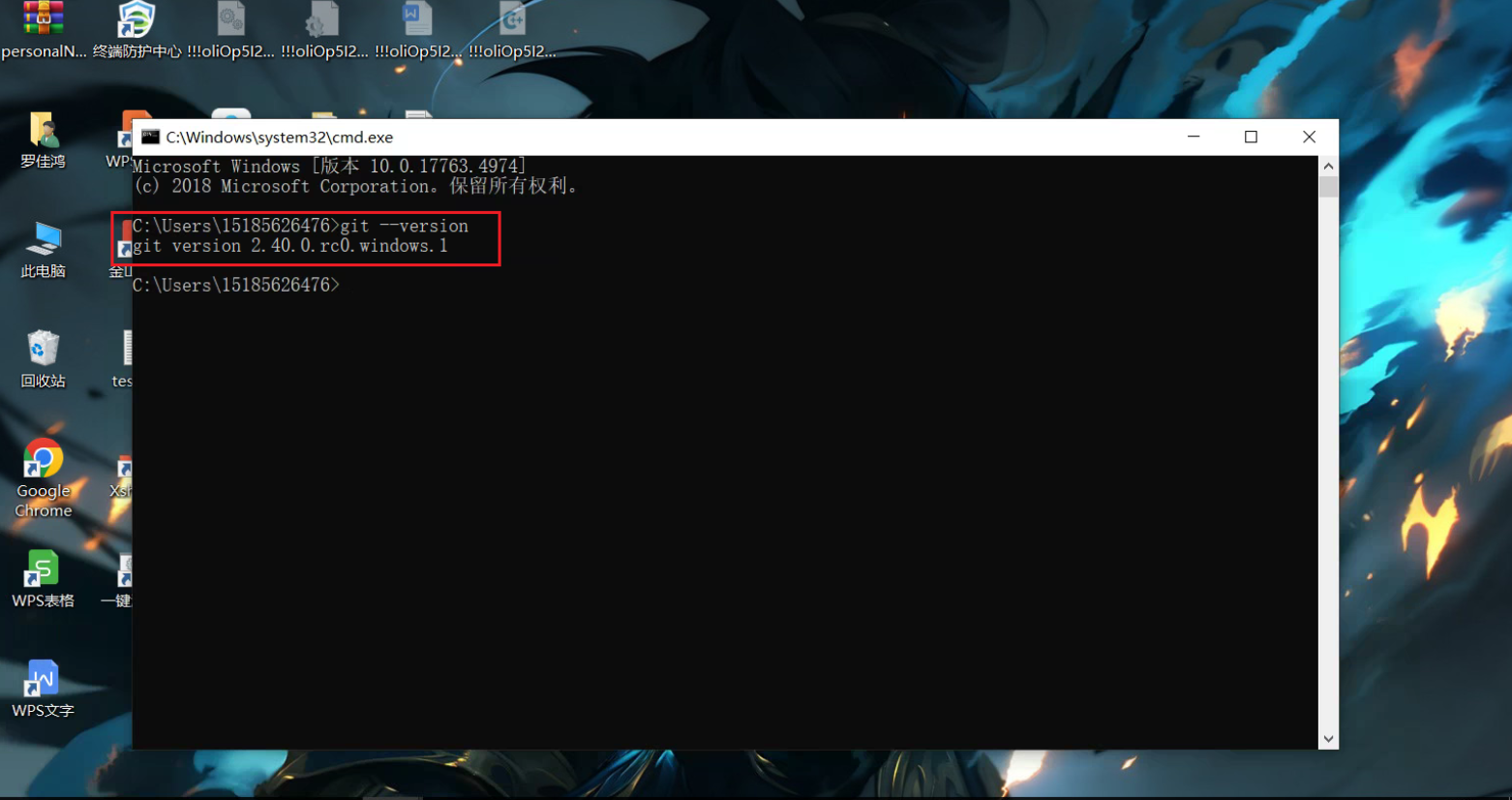Close the cmd.exe window
Image resolution: width=1512 pixels, height=800 pixels.
(1309, 137)
